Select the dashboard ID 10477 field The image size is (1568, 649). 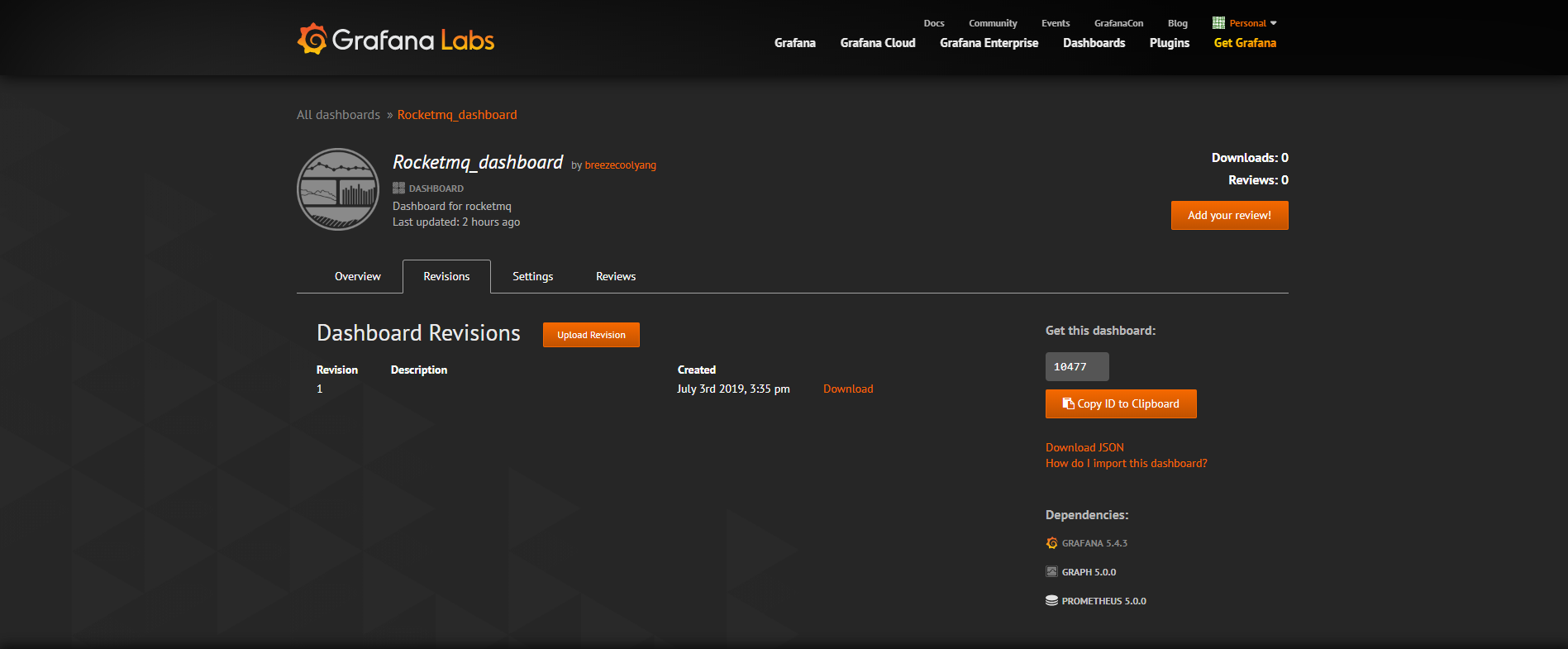tap(1077, 366)
